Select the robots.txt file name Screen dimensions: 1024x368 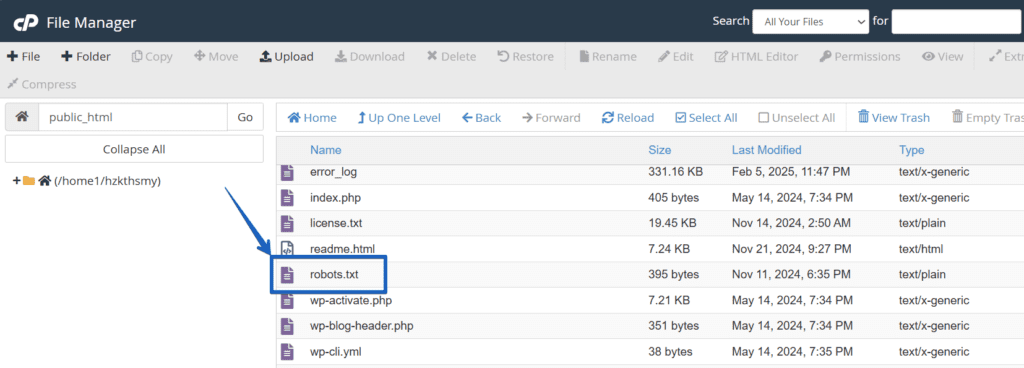[x=334, y=275]
